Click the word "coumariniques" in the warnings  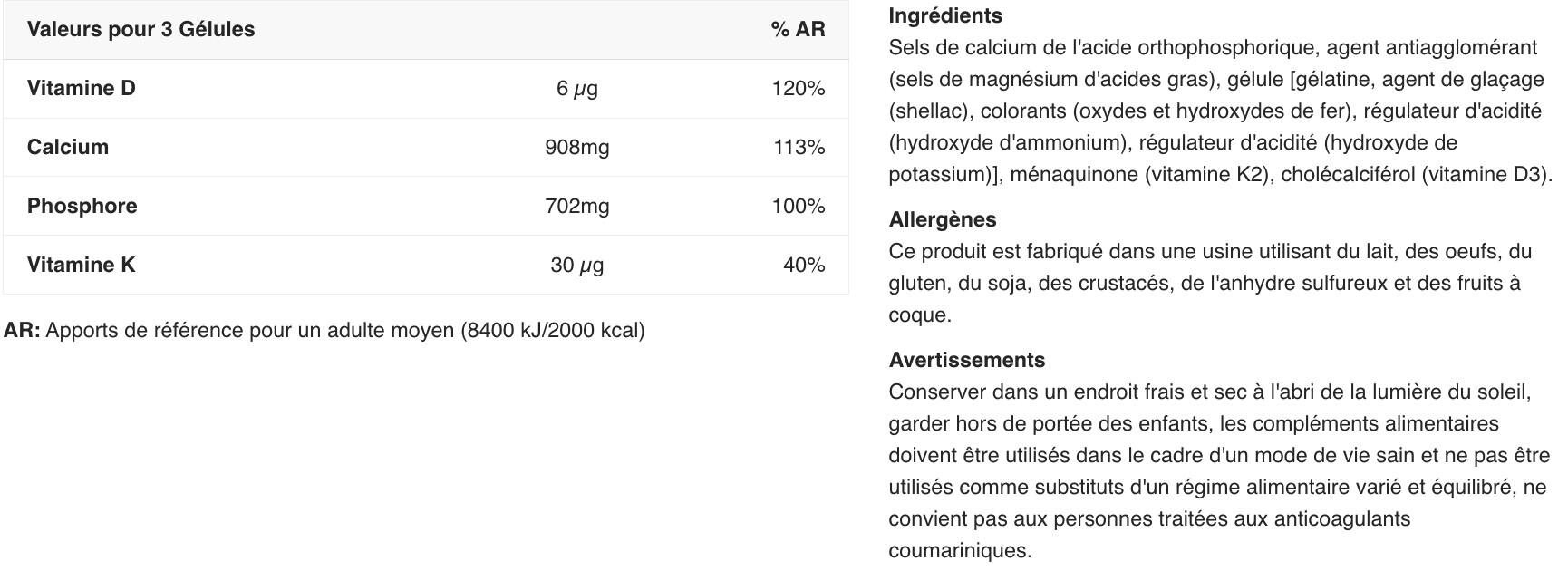pos(960,550)
